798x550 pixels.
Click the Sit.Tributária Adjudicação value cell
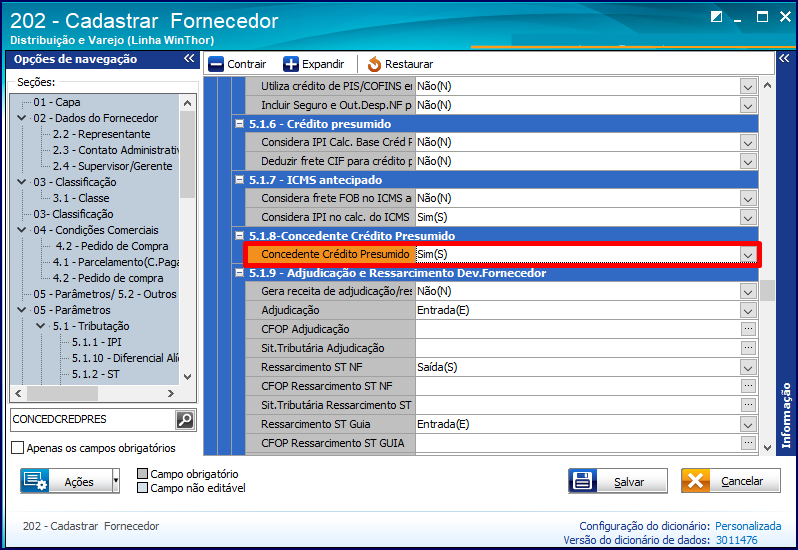coord(578,348)
